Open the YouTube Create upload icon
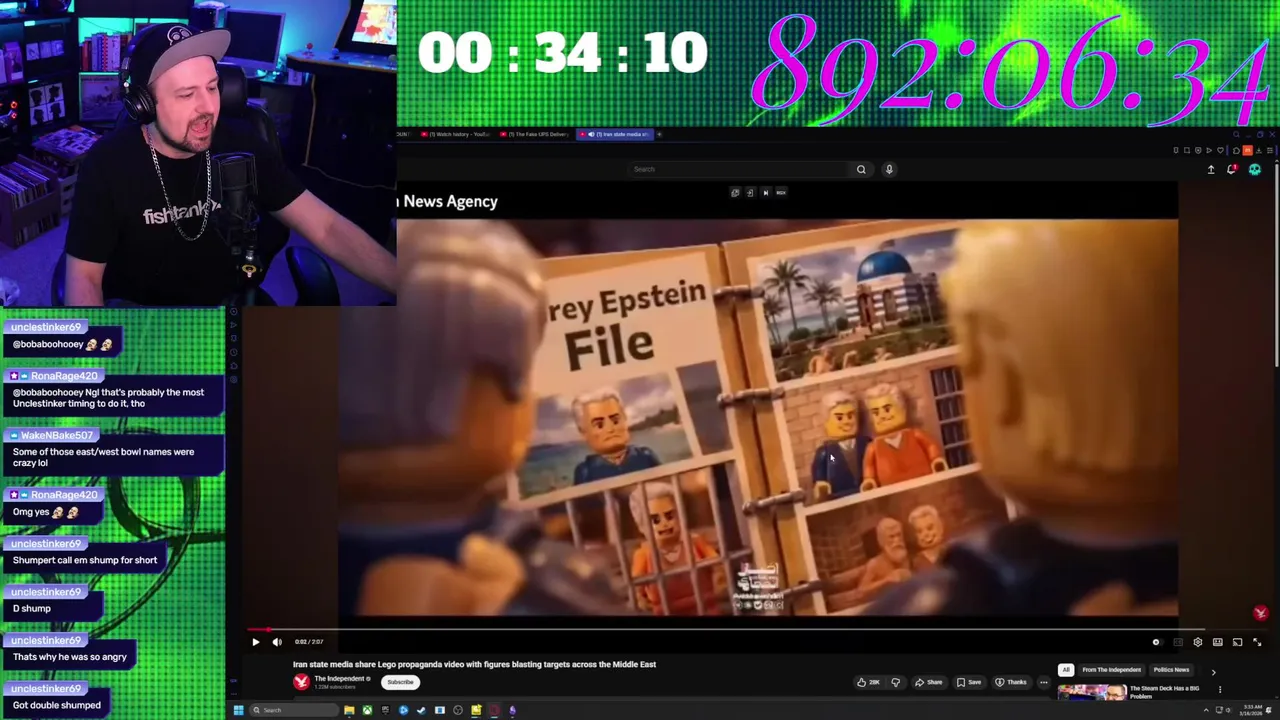 pyautogui.click(x=1211, y=170)
